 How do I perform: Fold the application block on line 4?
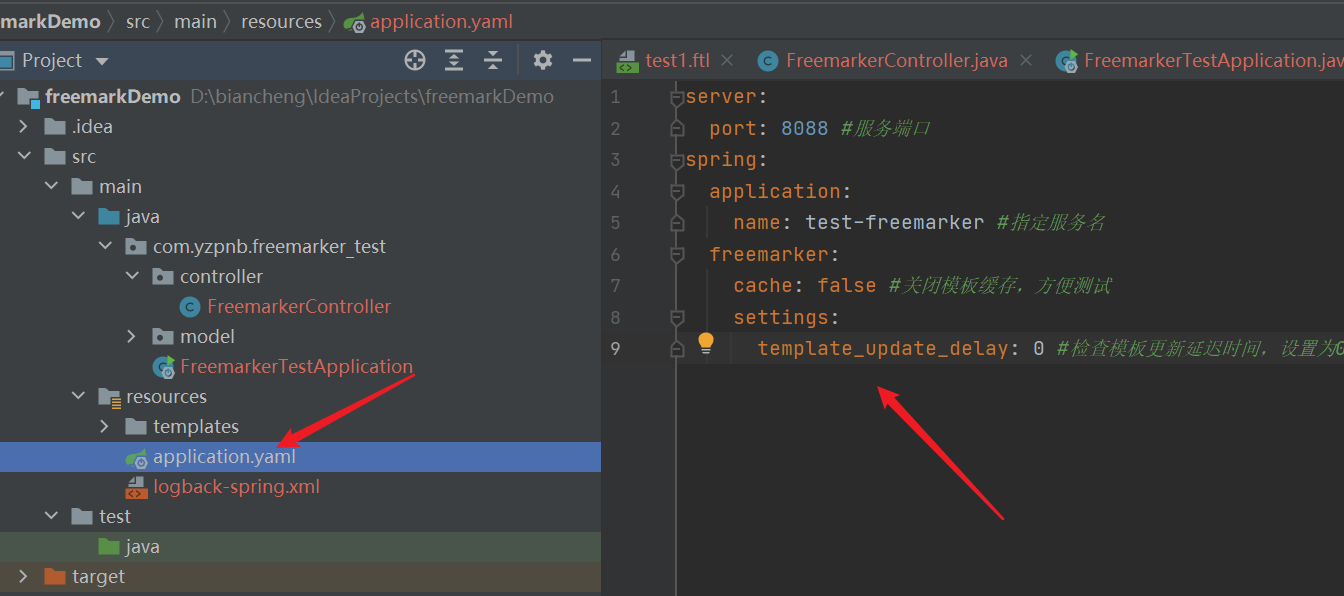(x=677, y=192)
